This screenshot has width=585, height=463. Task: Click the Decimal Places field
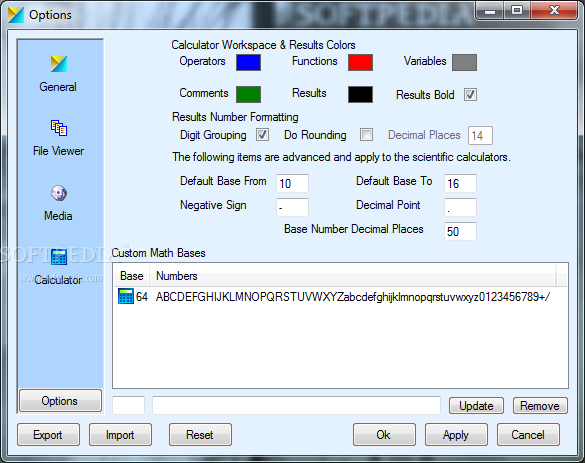[x=481, y=135]
